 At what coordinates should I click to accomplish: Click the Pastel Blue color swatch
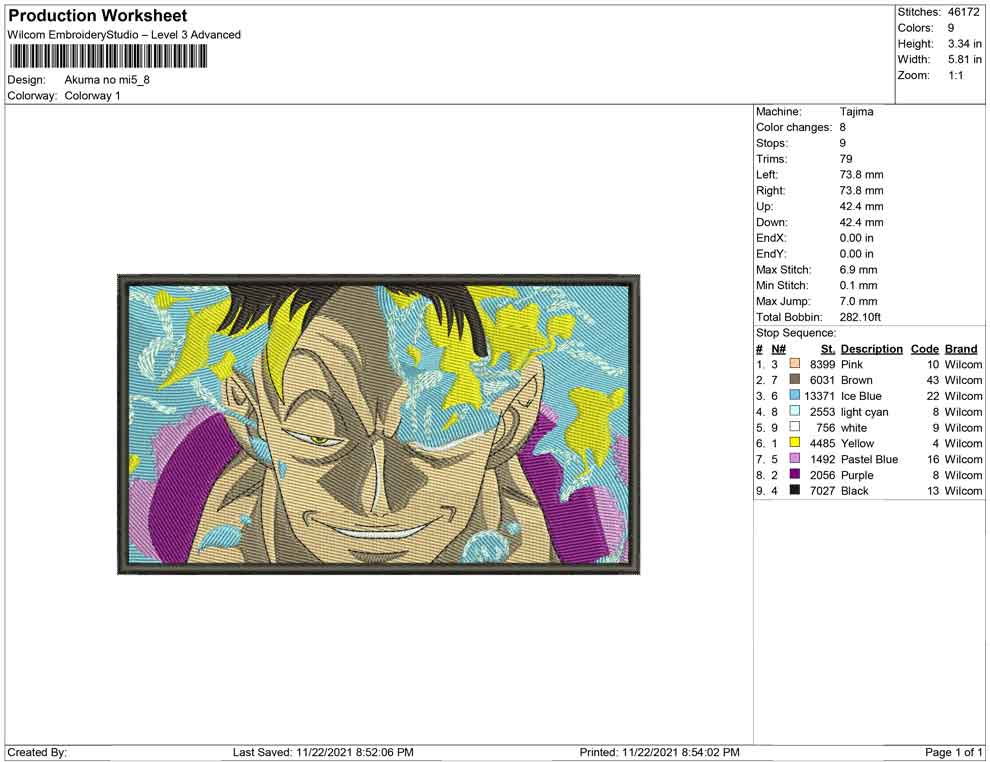pyautogui.click(x=794, y=458)
